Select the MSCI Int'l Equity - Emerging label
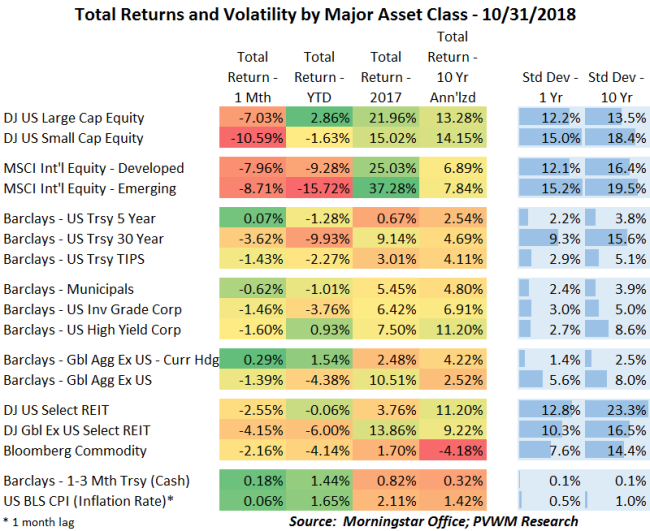This screenshot has width=650, height=531. click(90, 188)
